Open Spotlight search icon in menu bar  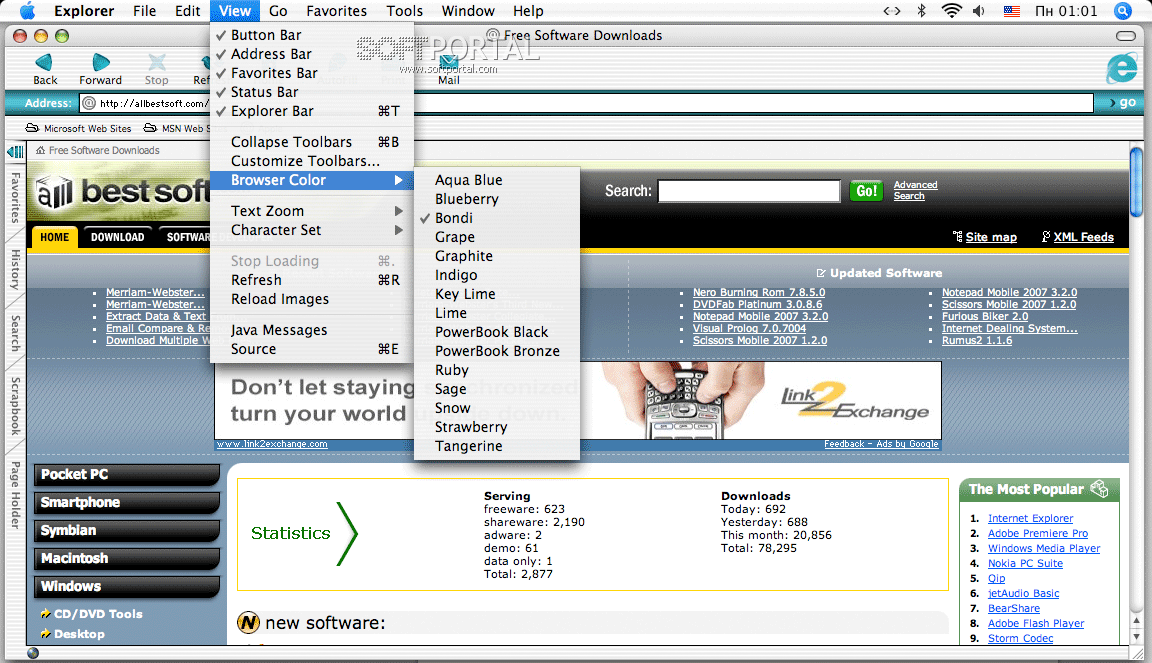pos(1123,11)
